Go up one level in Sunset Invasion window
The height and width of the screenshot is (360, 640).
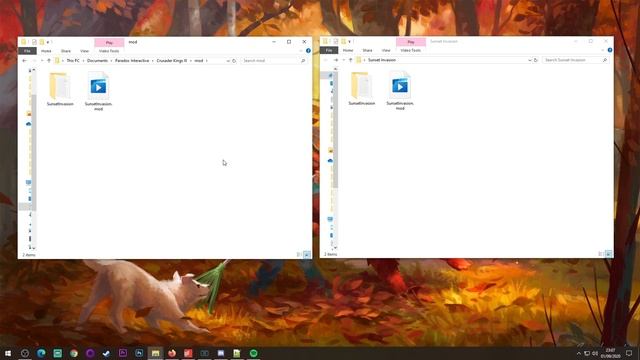[351, 60]
